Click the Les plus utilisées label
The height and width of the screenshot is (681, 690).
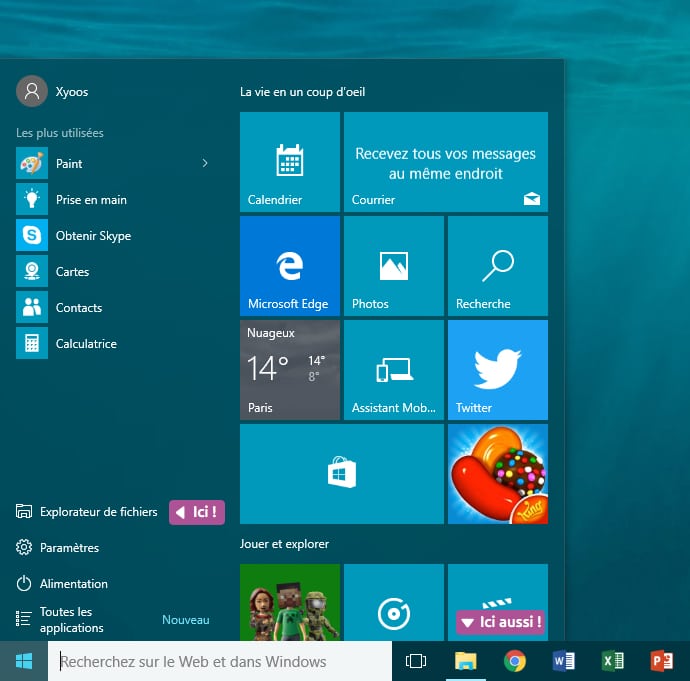(60, 133)
